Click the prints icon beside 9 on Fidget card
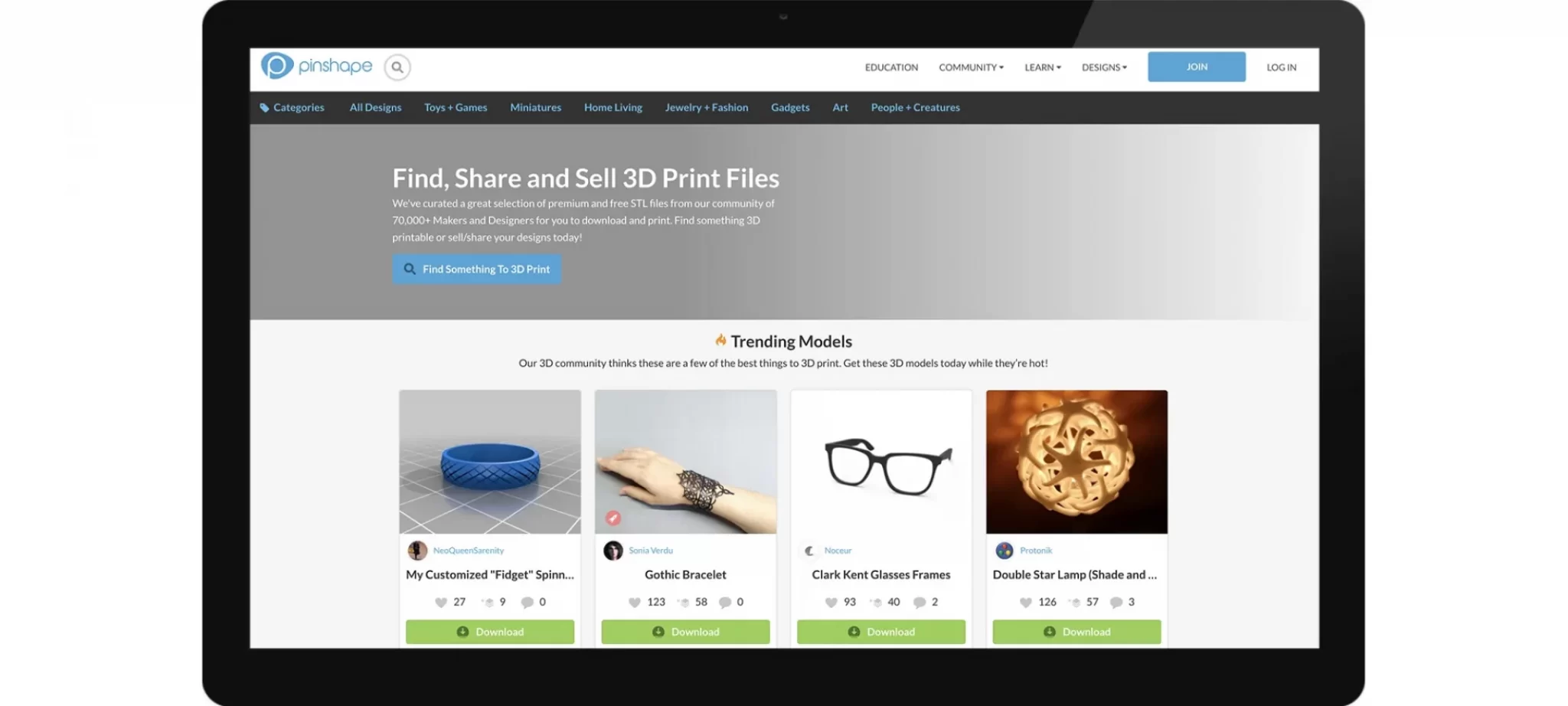This screenshot has width=1568, height=706. pyautogui.click(x=487, y=603)
